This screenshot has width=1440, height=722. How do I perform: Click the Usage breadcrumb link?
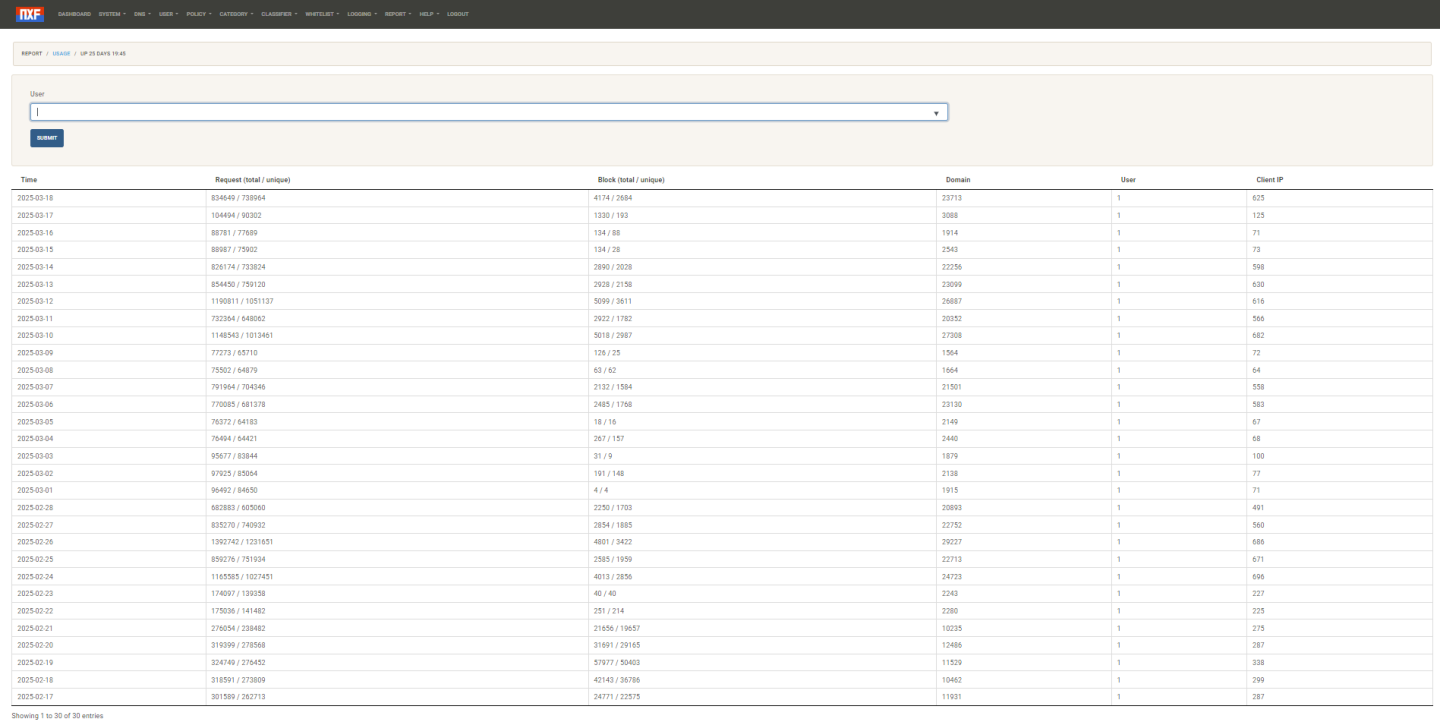pos(61,53)
